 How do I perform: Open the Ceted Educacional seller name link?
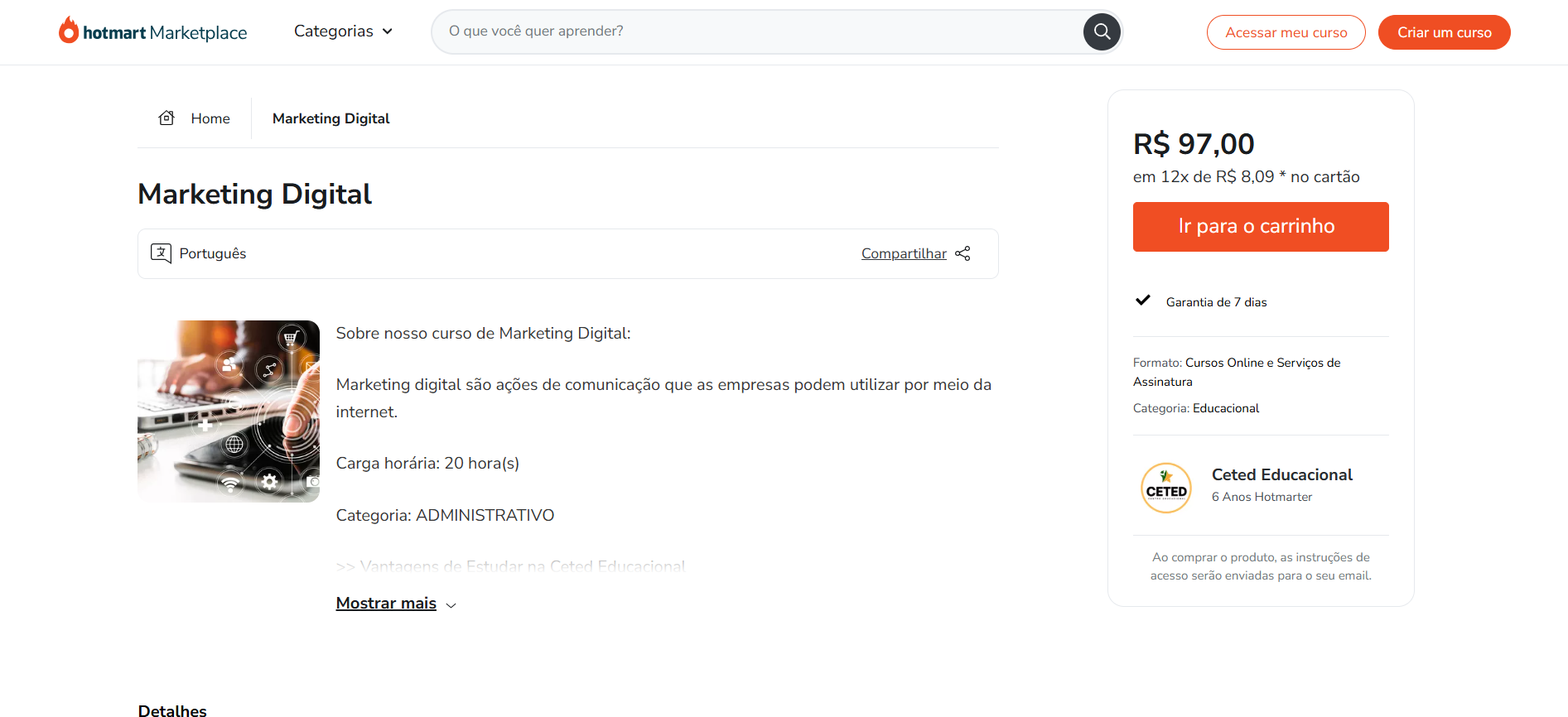click(1281, 474)
